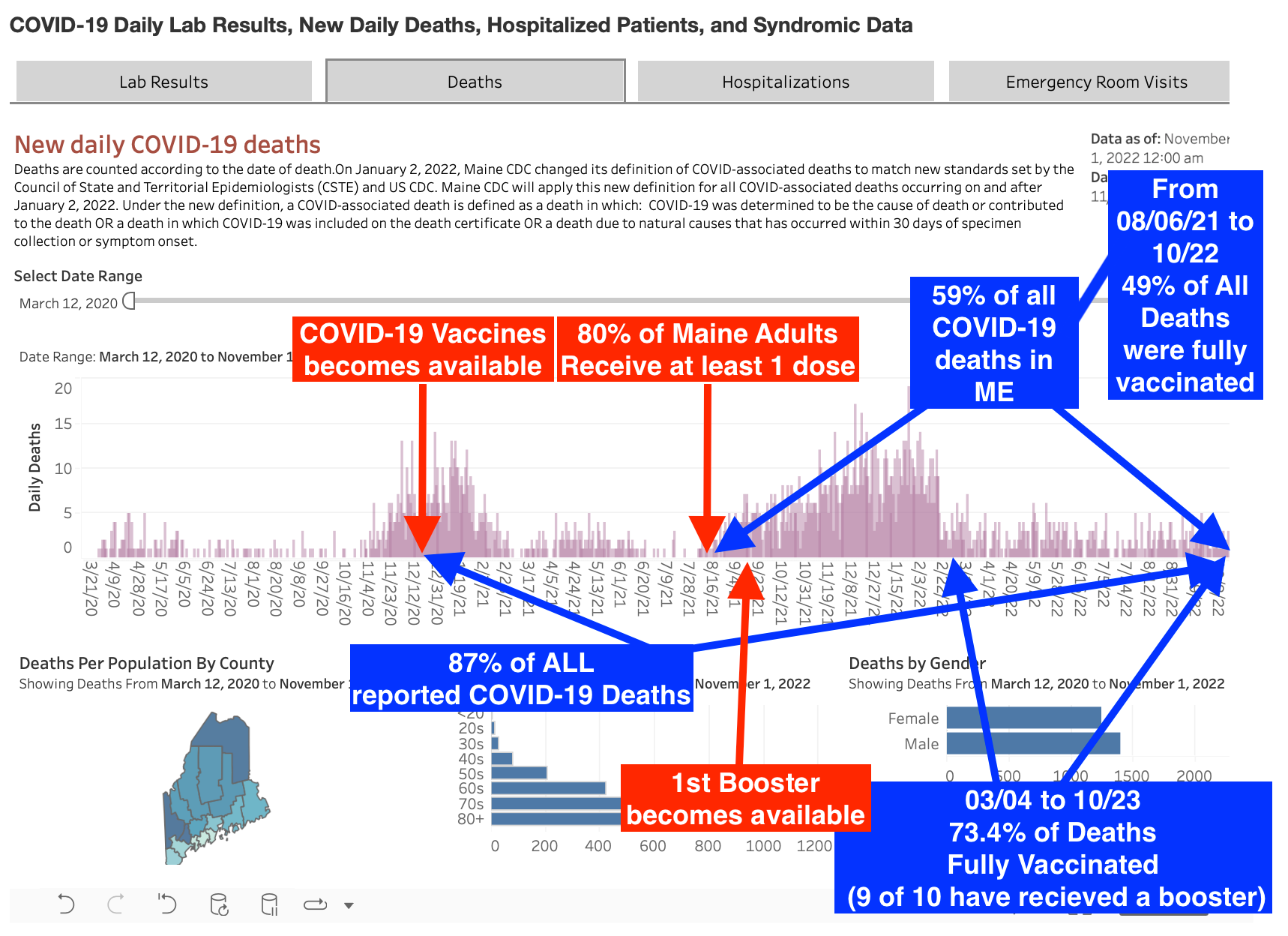The image size is (1288, 936).
Task: Click the date range slider start handle
Action: point(128,301)
